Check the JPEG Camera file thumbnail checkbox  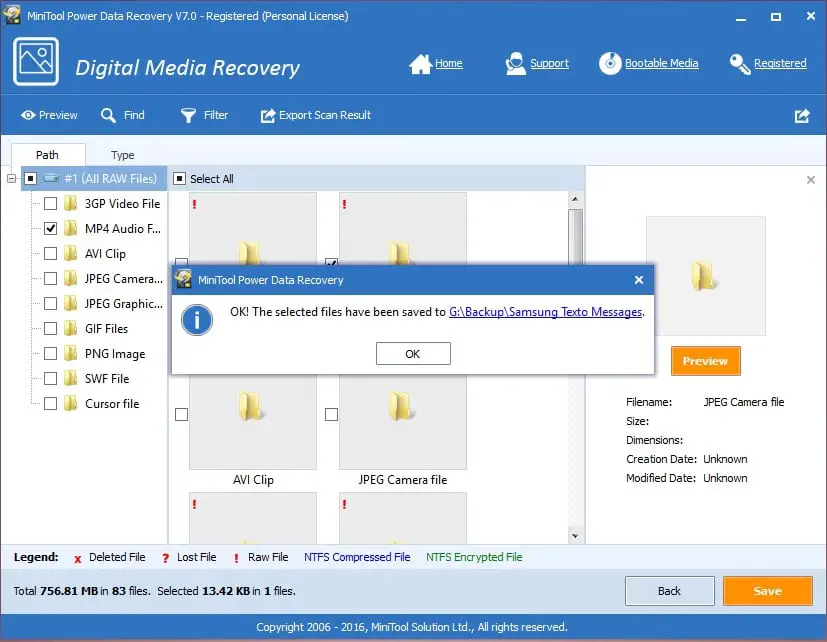click(331, 415)
